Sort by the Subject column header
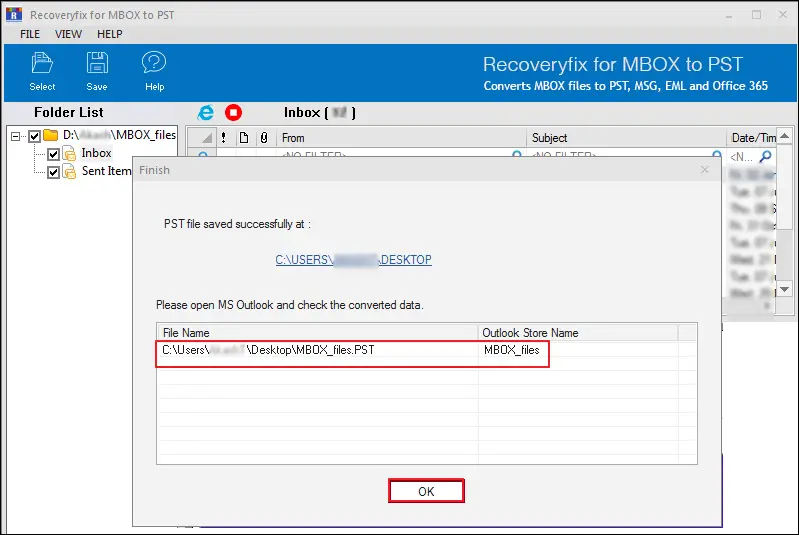Viewport: 799px width, 535px height. tap(626, 138)
